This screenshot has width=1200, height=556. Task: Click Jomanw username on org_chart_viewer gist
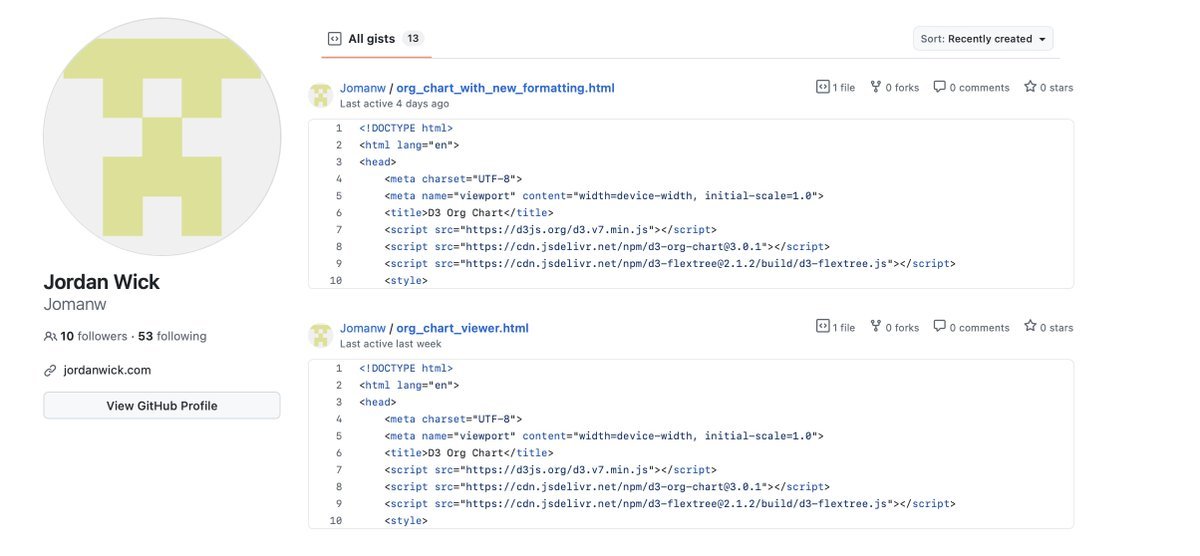point(363,328)
